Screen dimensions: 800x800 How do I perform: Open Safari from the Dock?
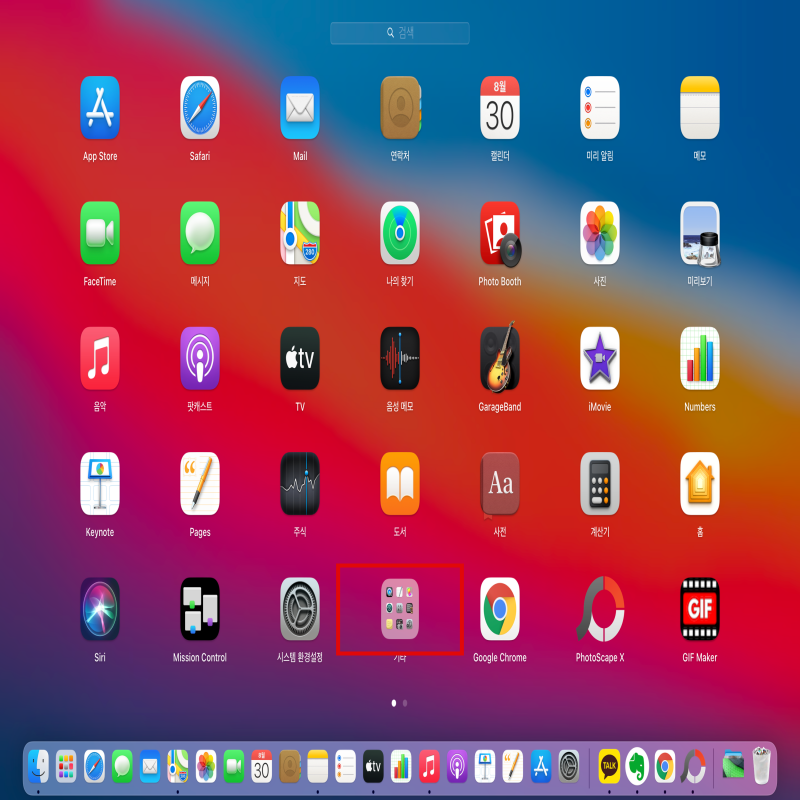pos(94,766)
